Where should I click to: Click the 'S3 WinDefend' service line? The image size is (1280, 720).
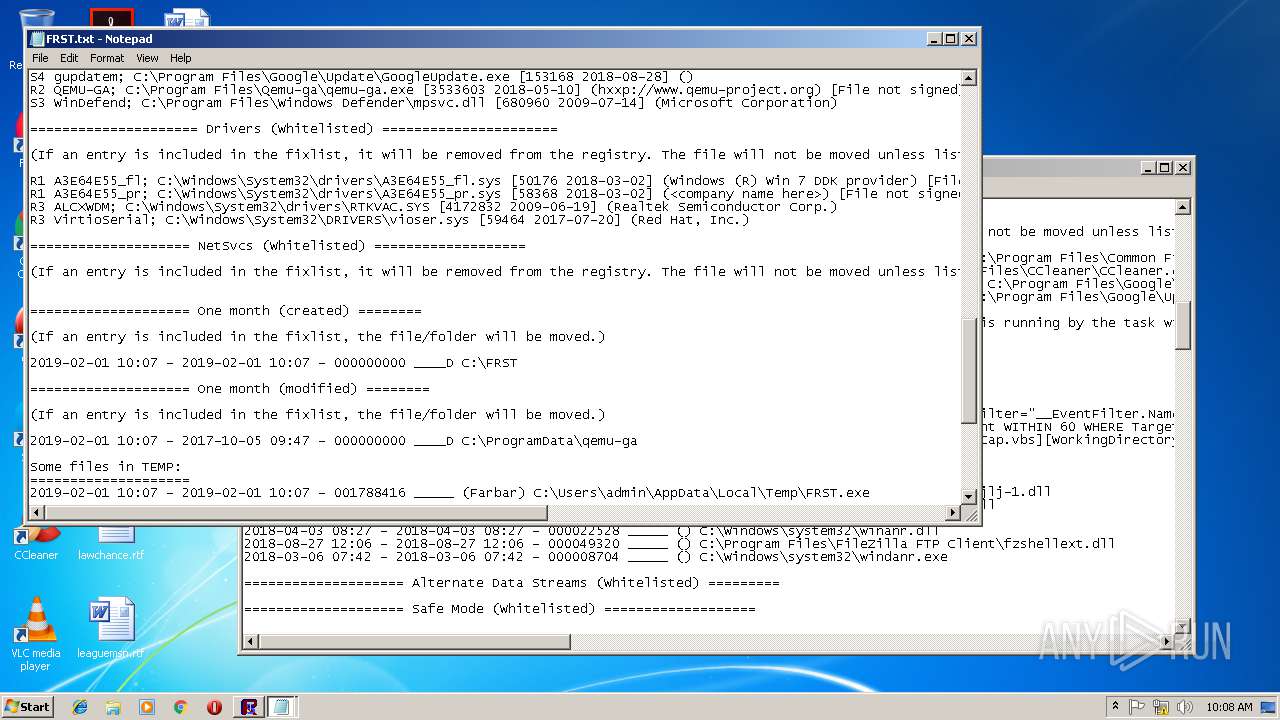coord(433,102)
